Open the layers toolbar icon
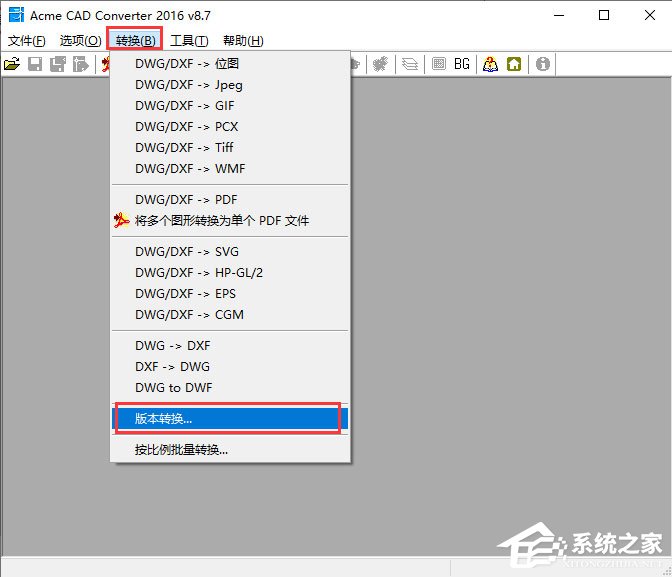 pyautogui.click(x=410, y=64)
